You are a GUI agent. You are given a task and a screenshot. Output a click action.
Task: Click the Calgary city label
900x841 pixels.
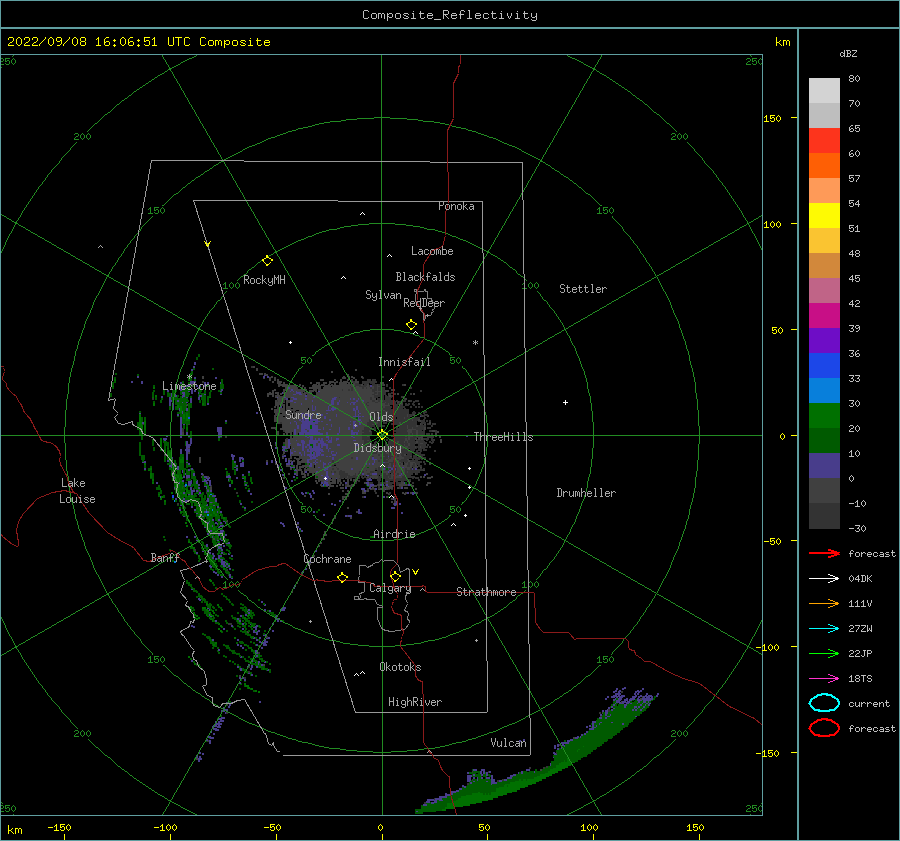[x=390, y=588]
